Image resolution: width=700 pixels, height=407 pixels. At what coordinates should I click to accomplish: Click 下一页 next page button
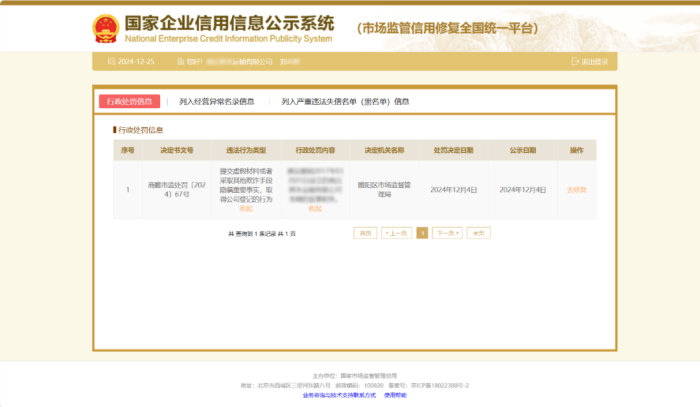point(447,233)
